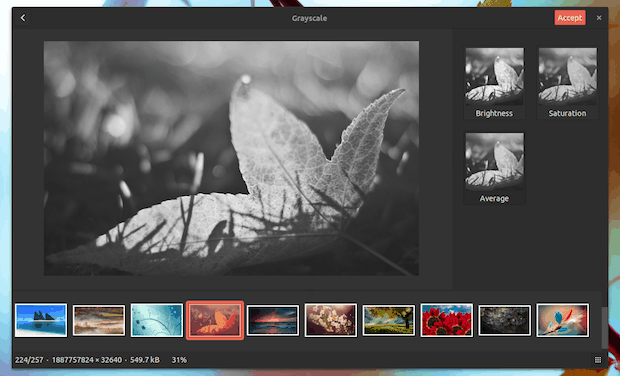620x376 pixels.
Task: Click the 31% zoom level indicator
Action: click(x=179, y=360)
